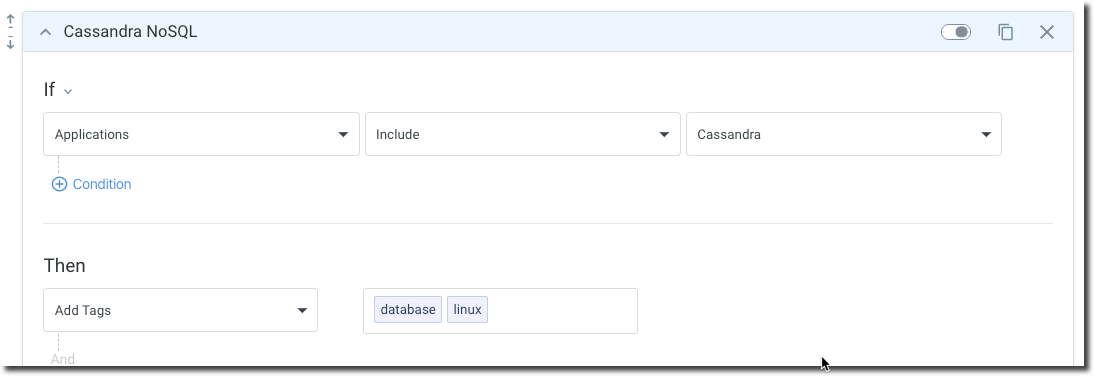Expand the If operator chevron
The width and height of the screenshot is (1094, 376).
(x=68, y=91)
